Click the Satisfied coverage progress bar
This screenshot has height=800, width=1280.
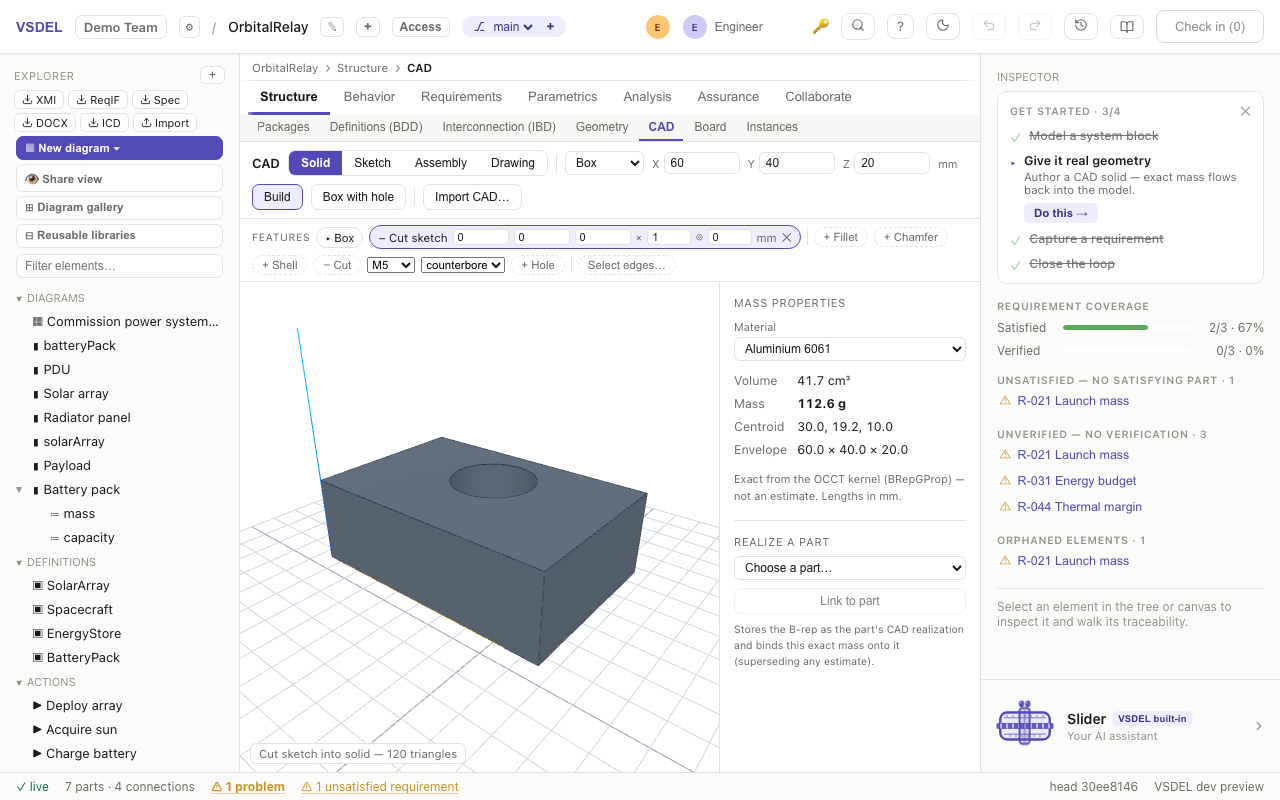(1126, 328)
